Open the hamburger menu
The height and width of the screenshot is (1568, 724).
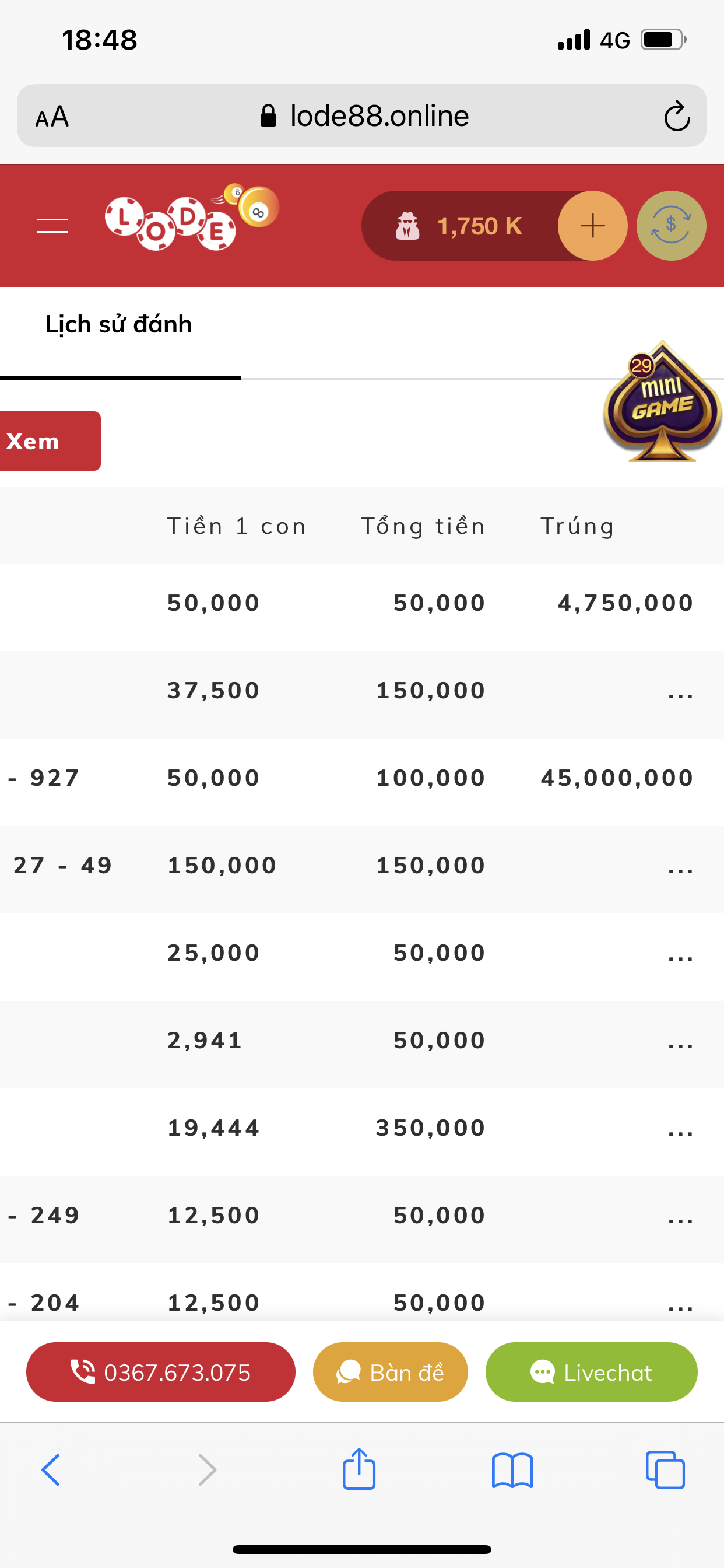pos(52,226)
